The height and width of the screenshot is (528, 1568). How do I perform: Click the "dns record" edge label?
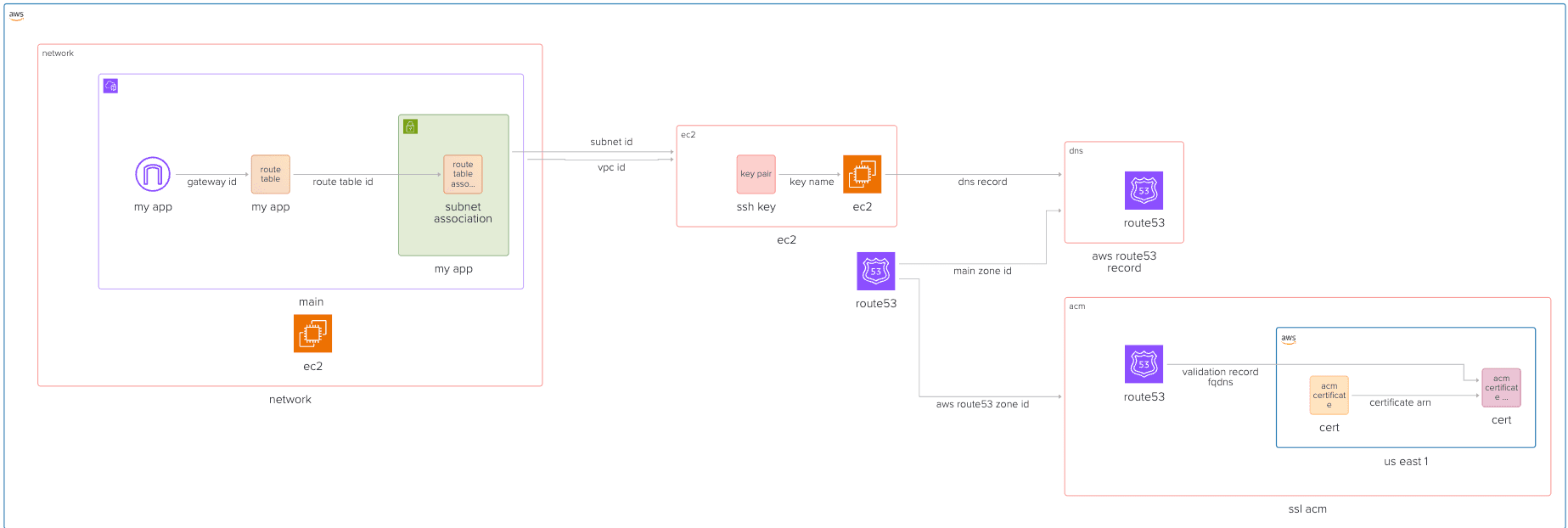click(x=982, y=182)
